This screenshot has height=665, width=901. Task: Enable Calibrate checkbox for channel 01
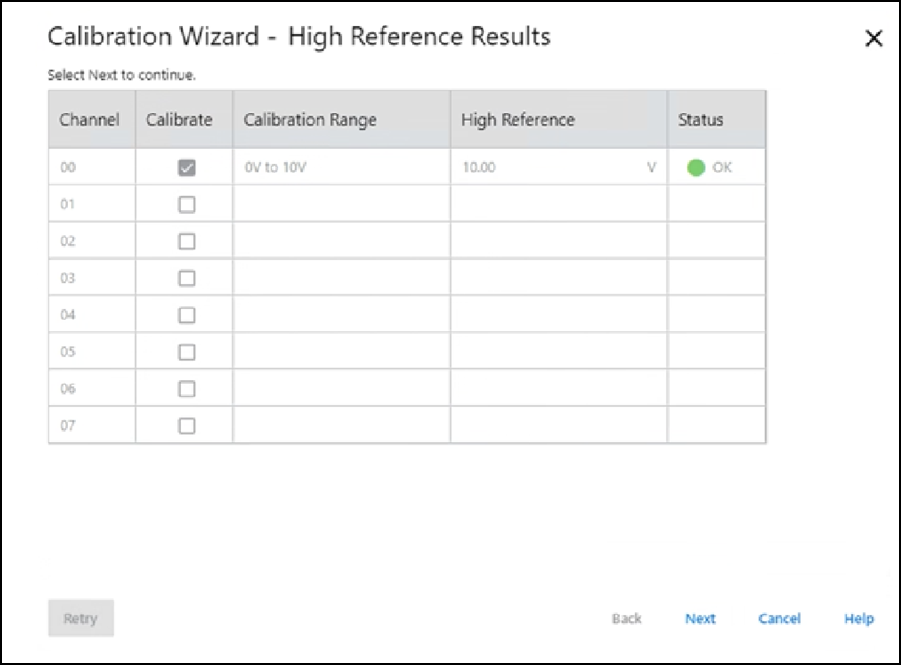click(x=186, y=205)
